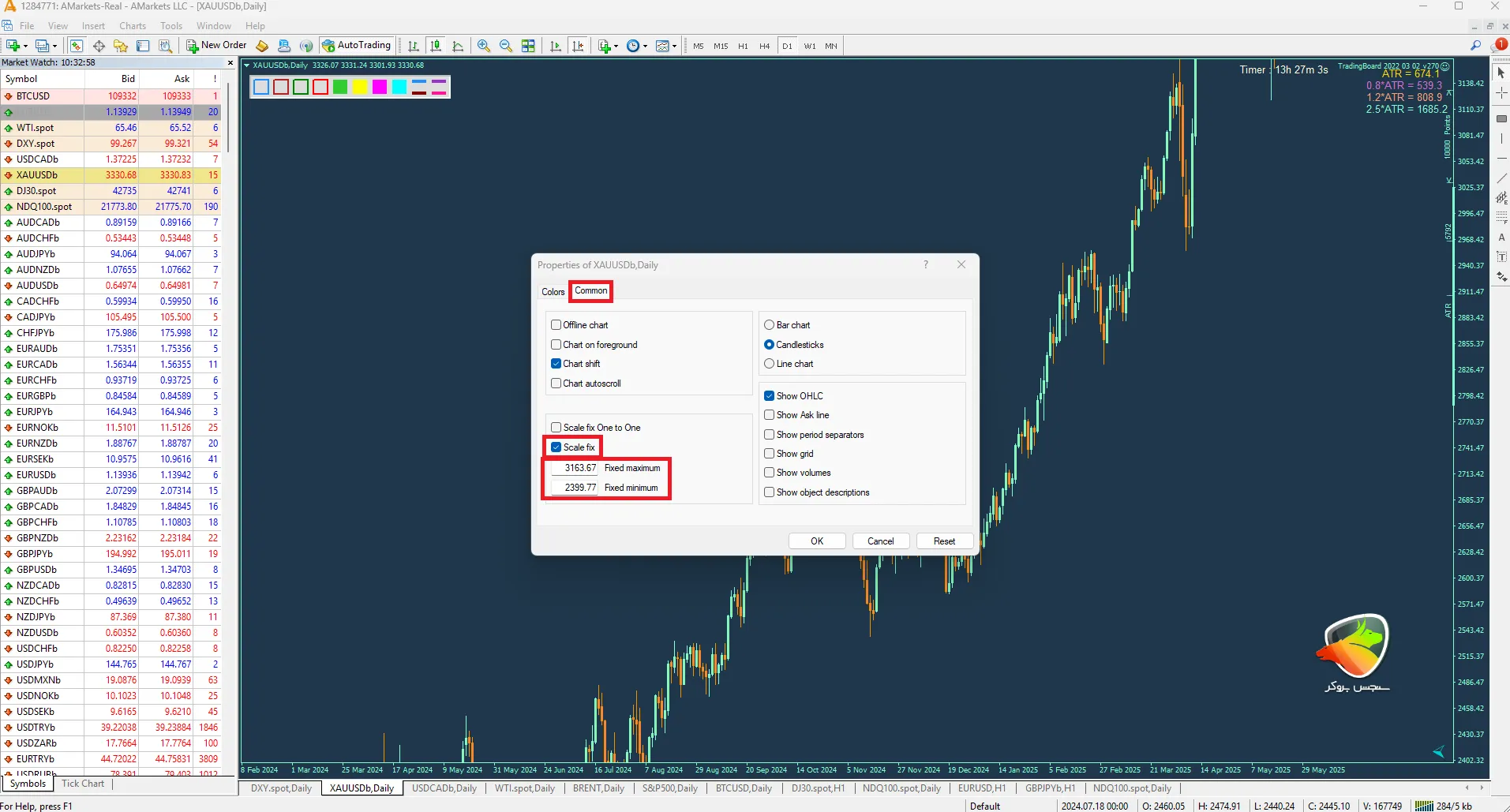The width and height of the screenshot is (1510, 812).
Task: Enable the Show grid checkbox
Action: [x=770, y=454]
